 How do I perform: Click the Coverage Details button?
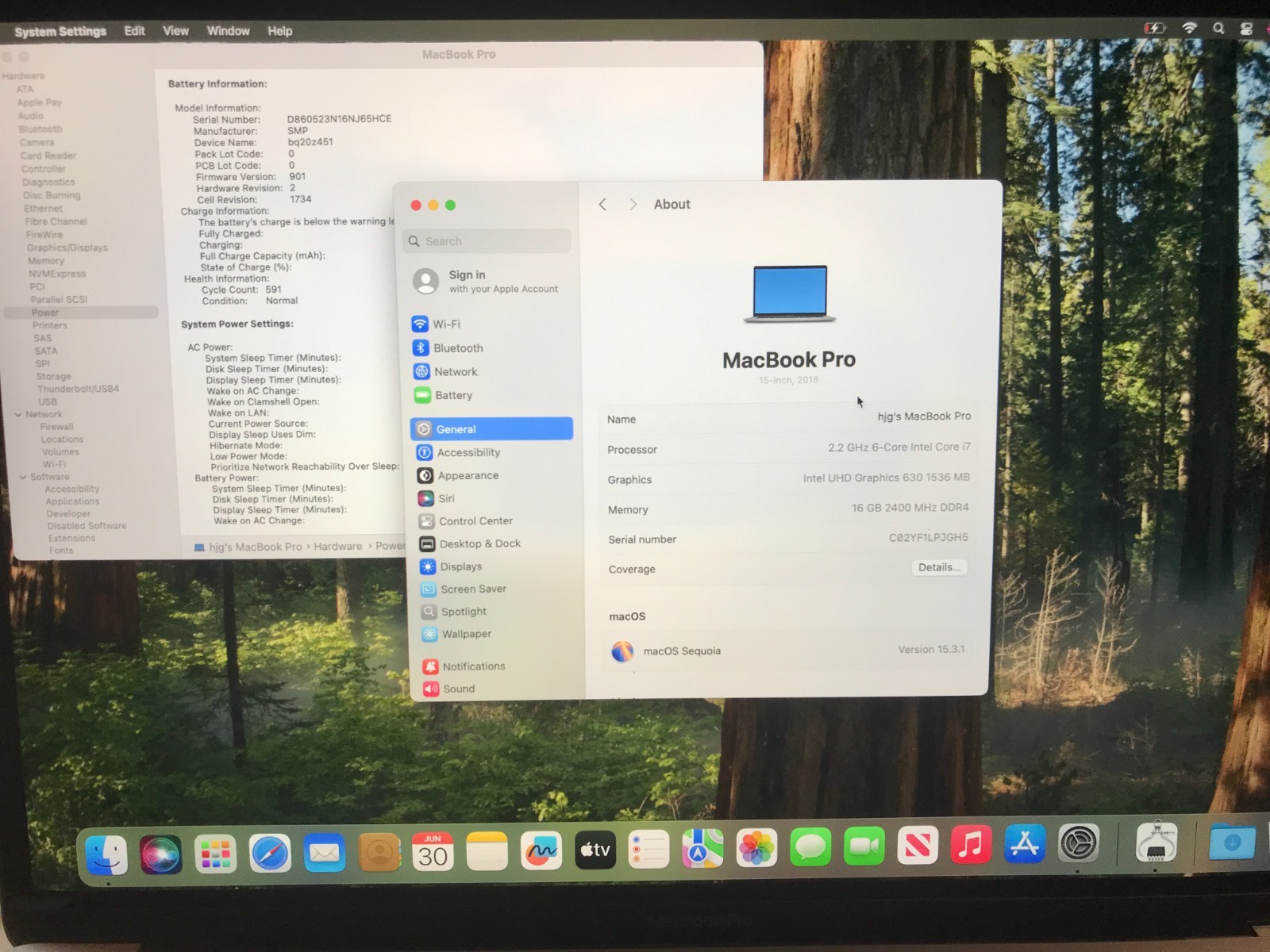pyautogui.click(x=939, y=567)
